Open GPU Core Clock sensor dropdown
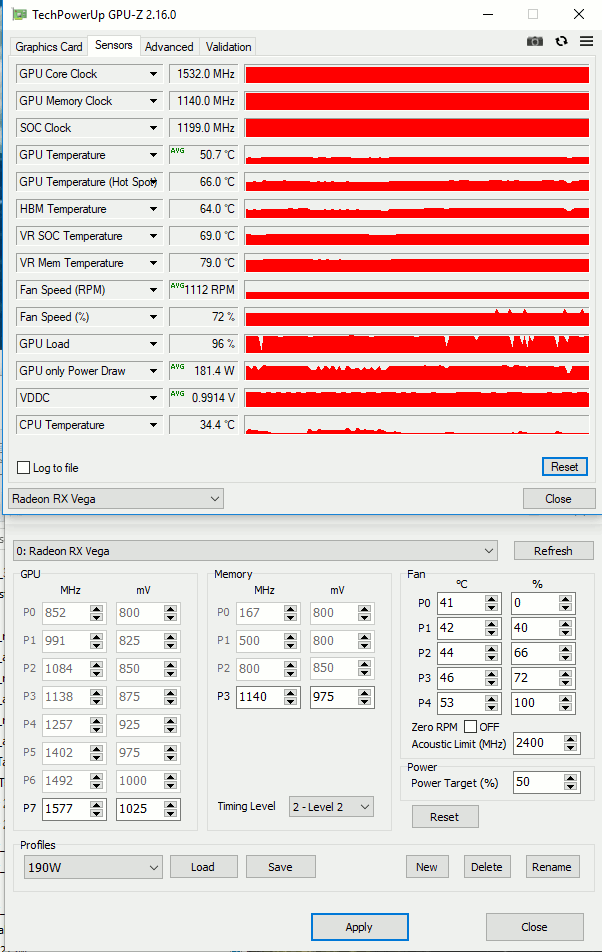This screenshot has width=602, height=952. point(154,74)
